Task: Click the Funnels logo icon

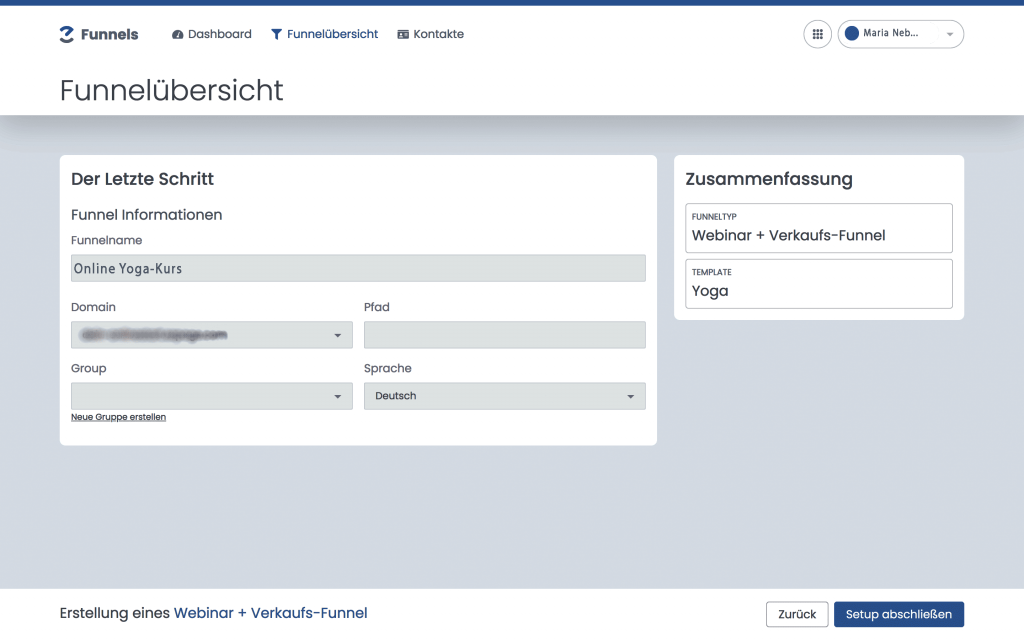Action: click(x=67, y=34)
